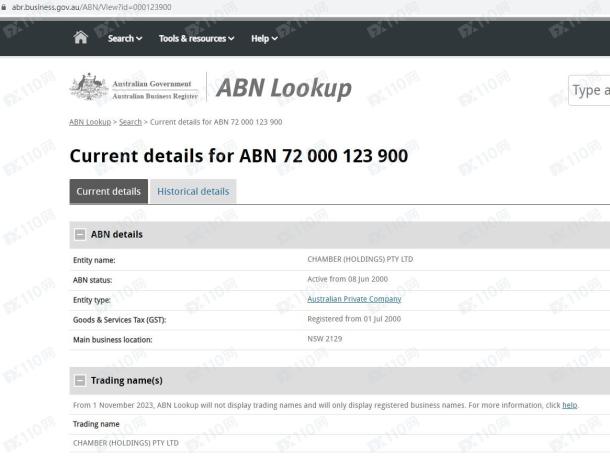Select the Current details tab
The width and height of the screenshot is (610, 457).
pos(109,191)
